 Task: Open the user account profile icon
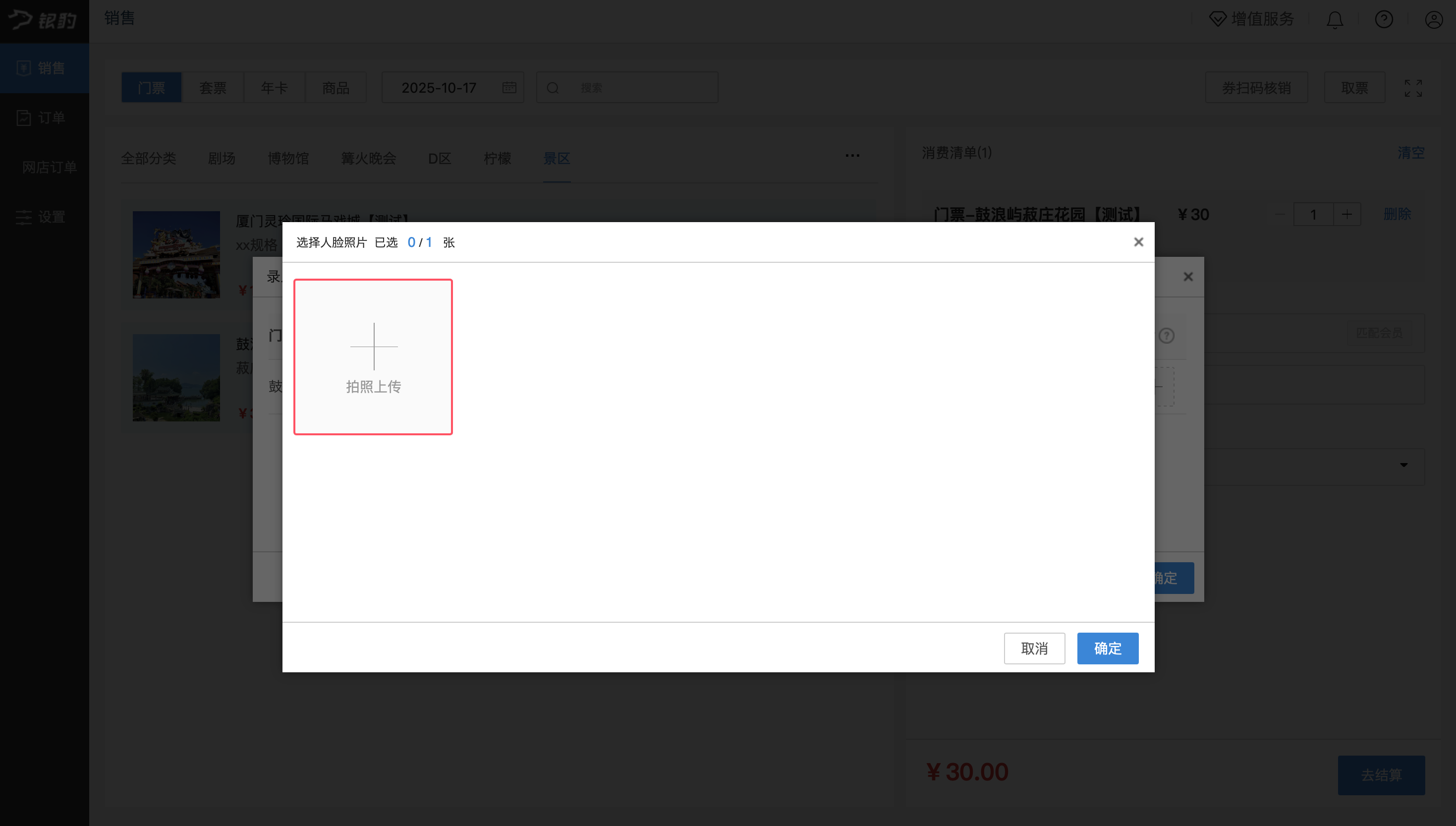click(1433, 20)
